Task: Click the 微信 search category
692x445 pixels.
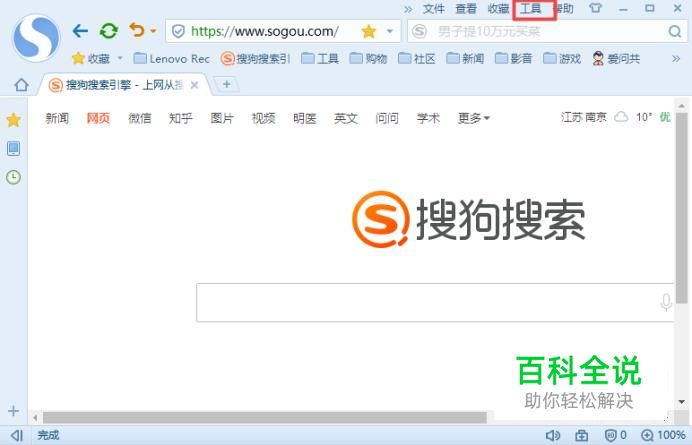Action: (x=140, y=118)
